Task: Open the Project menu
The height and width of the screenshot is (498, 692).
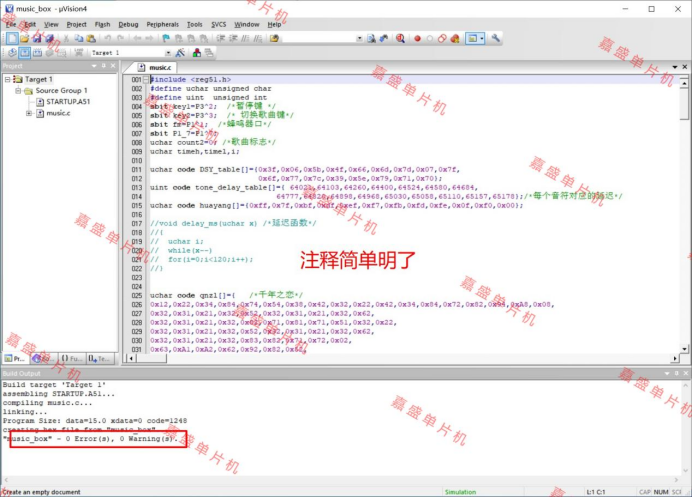Action: (76, 24)
